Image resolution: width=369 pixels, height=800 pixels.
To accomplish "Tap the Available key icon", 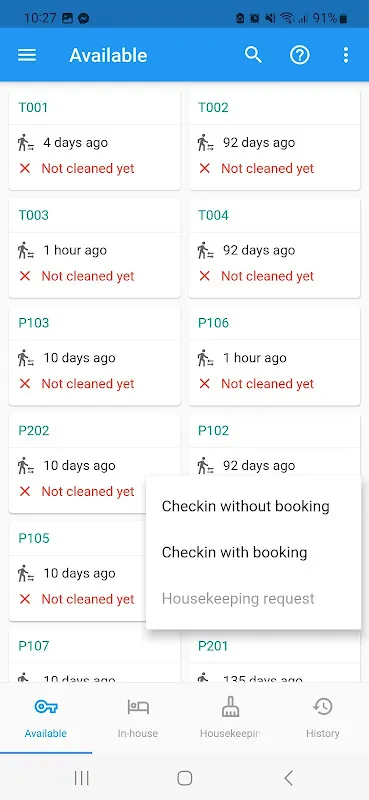I will click(46, 707).
